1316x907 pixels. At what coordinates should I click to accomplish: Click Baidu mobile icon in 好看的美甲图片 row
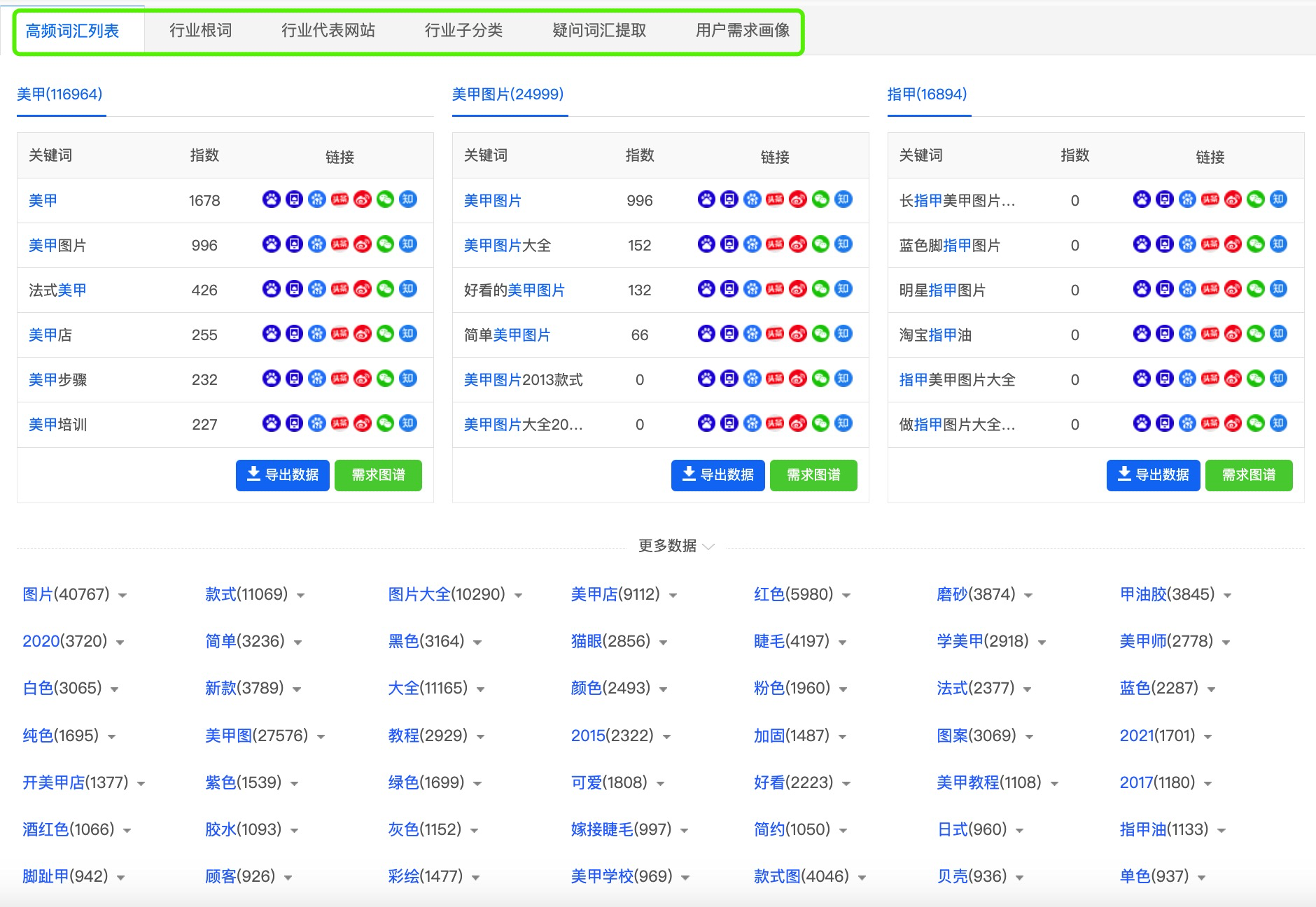point(730,289)
